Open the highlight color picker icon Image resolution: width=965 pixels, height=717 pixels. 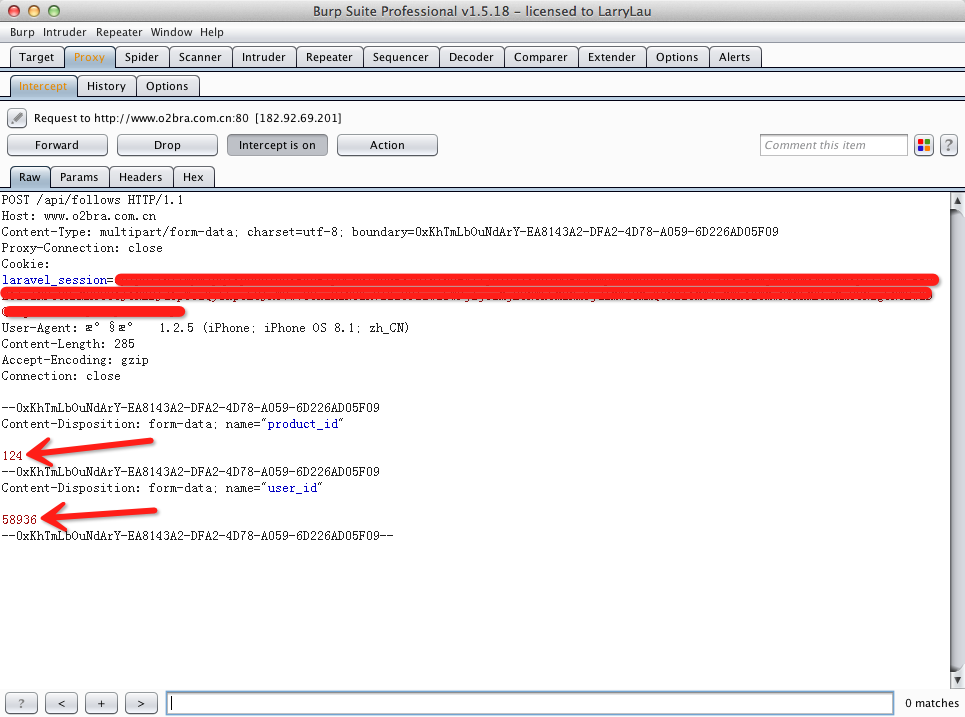tap(924, 145)
